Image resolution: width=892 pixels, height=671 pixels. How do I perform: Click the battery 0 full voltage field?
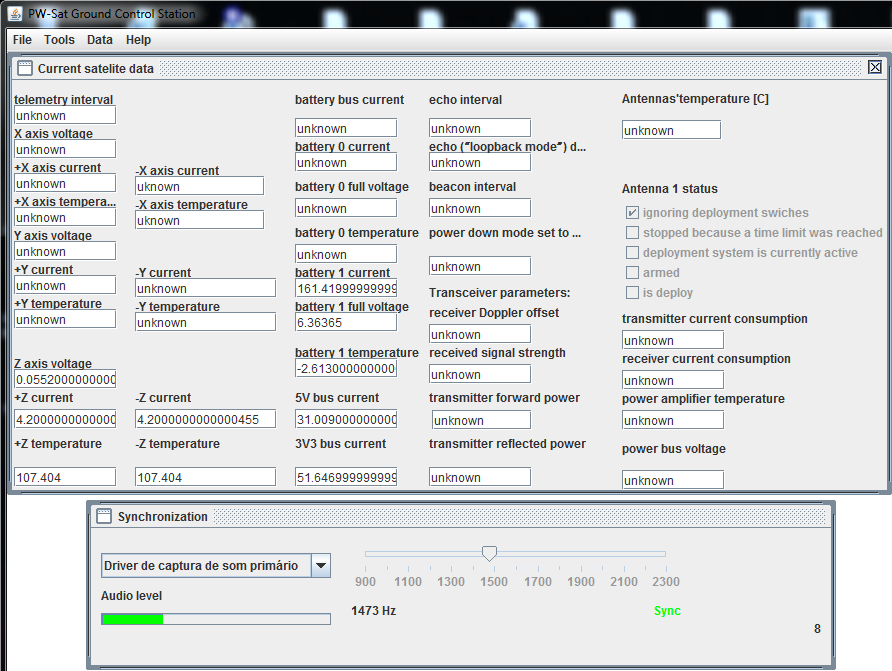[346, 209]
